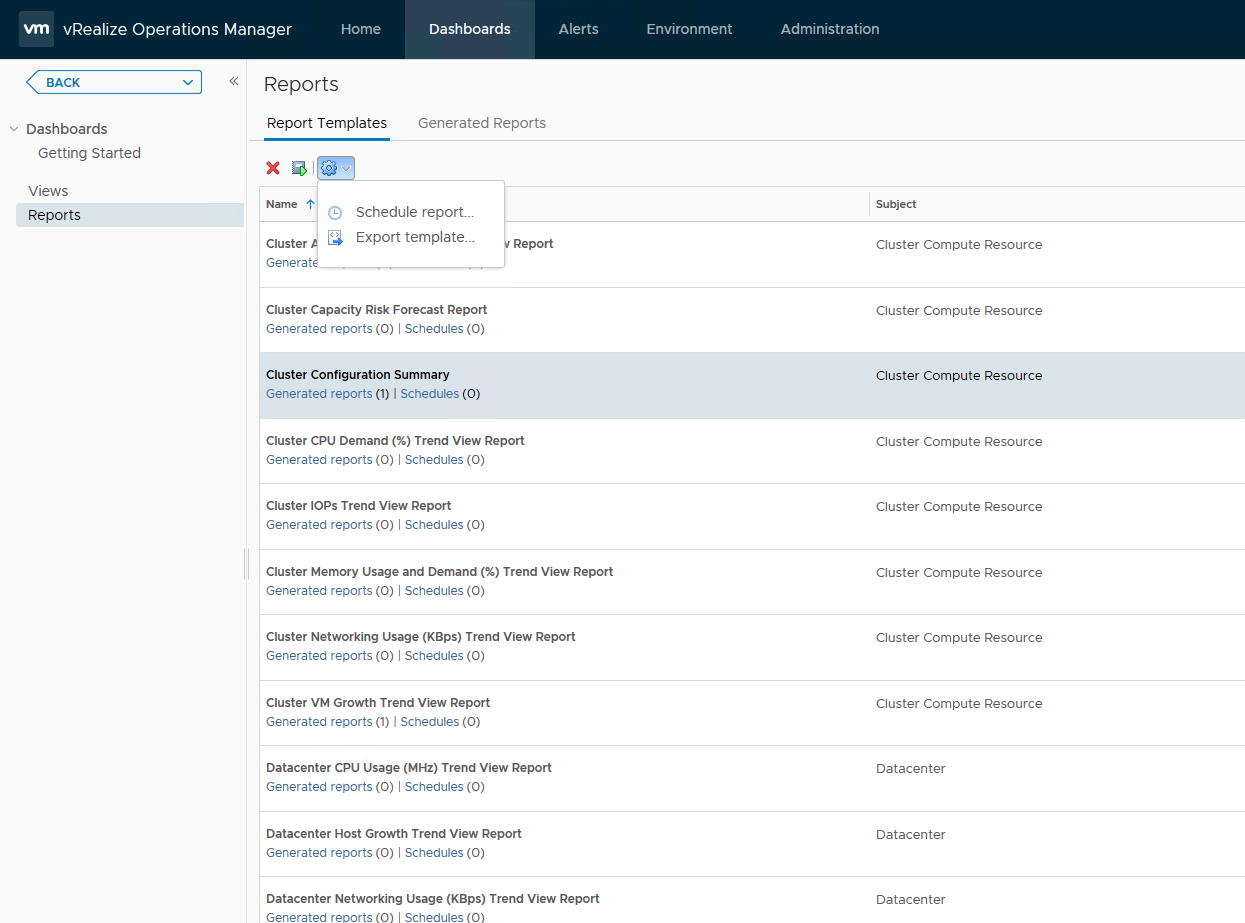Open Generated reports for Cluster Configuration Summary
The height and width of the screenshot is (923, 1245).
coord(319,394)
